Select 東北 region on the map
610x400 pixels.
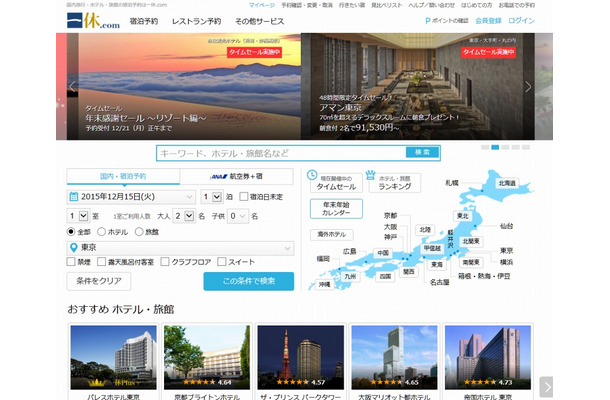click(463, 216)
